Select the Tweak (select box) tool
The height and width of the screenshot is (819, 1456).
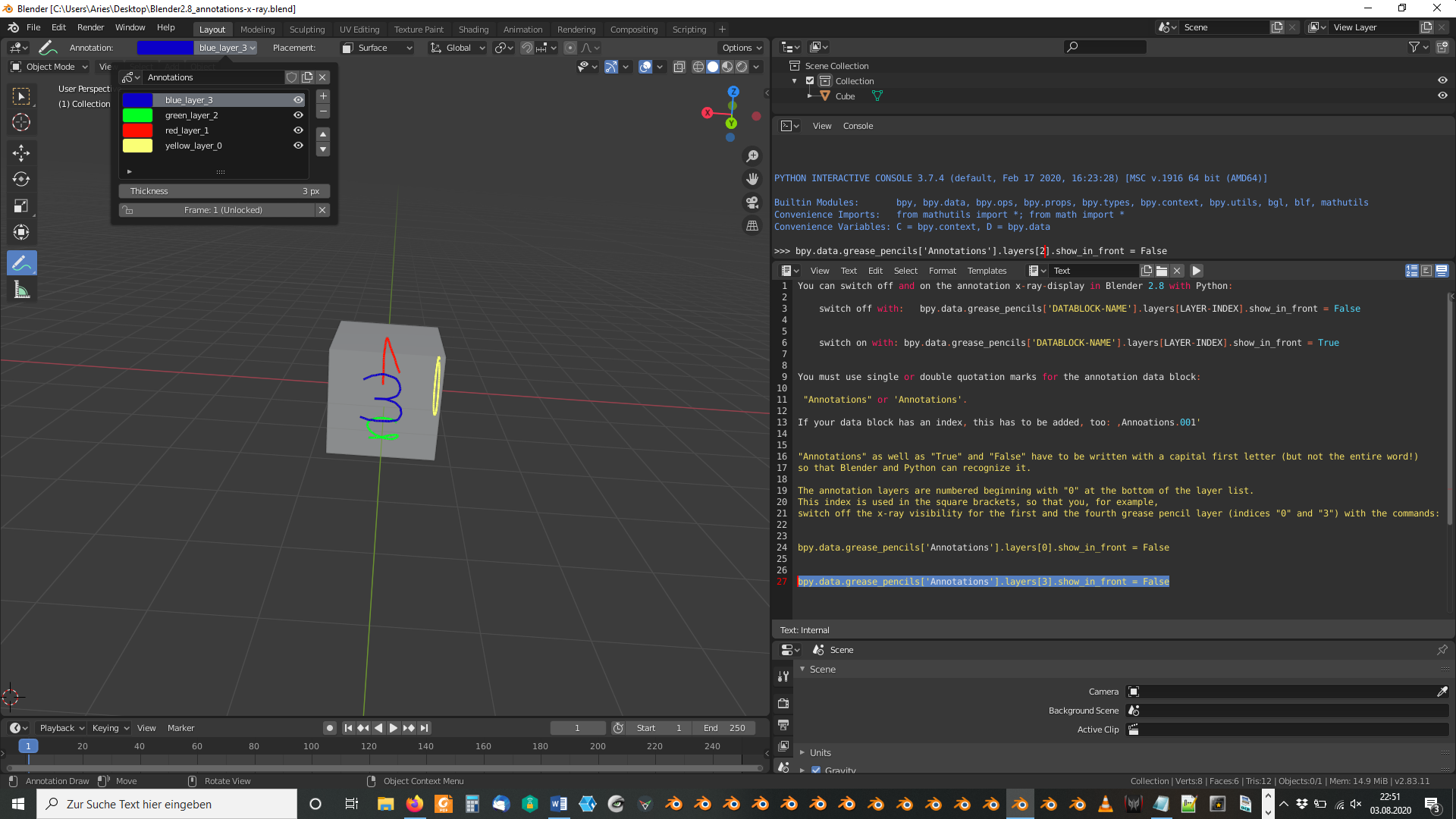point(21,96)
